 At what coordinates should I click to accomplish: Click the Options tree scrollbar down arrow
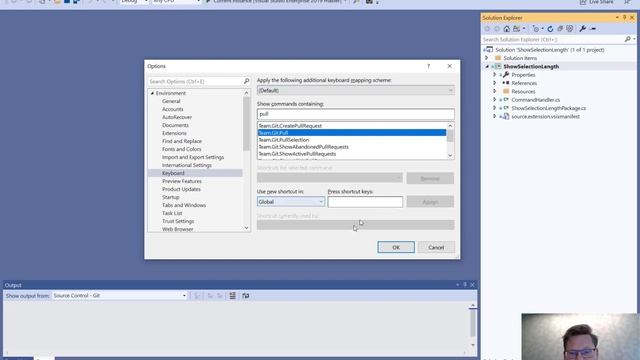[246, 228]
